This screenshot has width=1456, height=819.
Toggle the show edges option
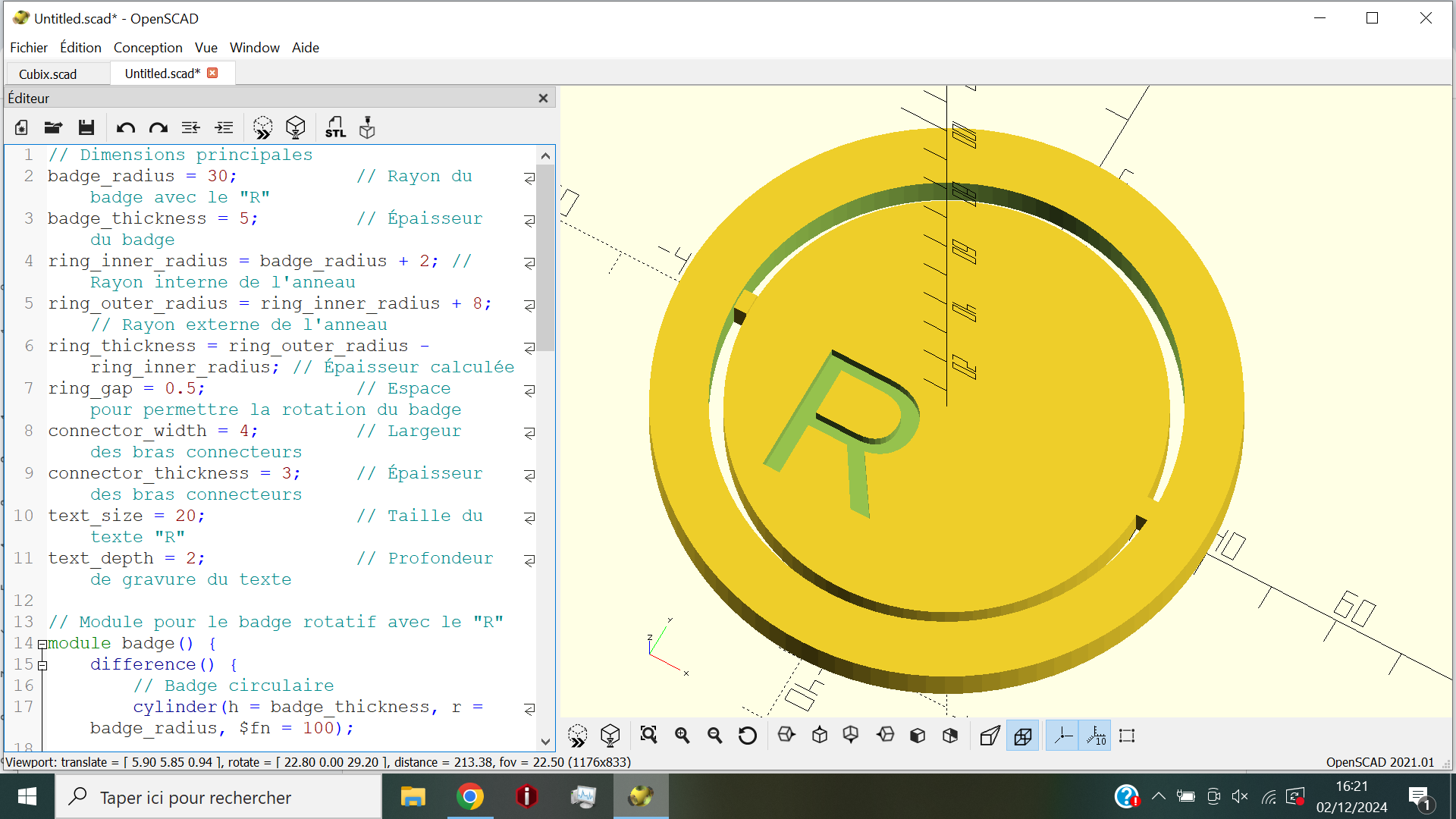[1127, 736]
